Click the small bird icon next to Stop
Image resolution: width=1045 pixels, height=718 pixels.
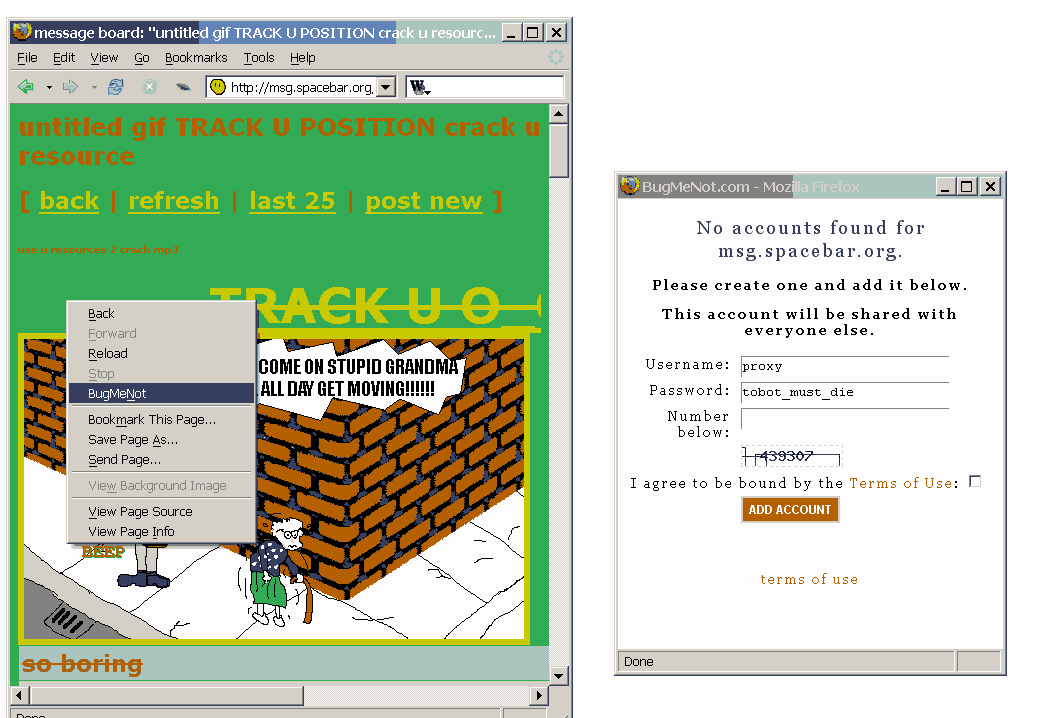[x=183, y=87]
